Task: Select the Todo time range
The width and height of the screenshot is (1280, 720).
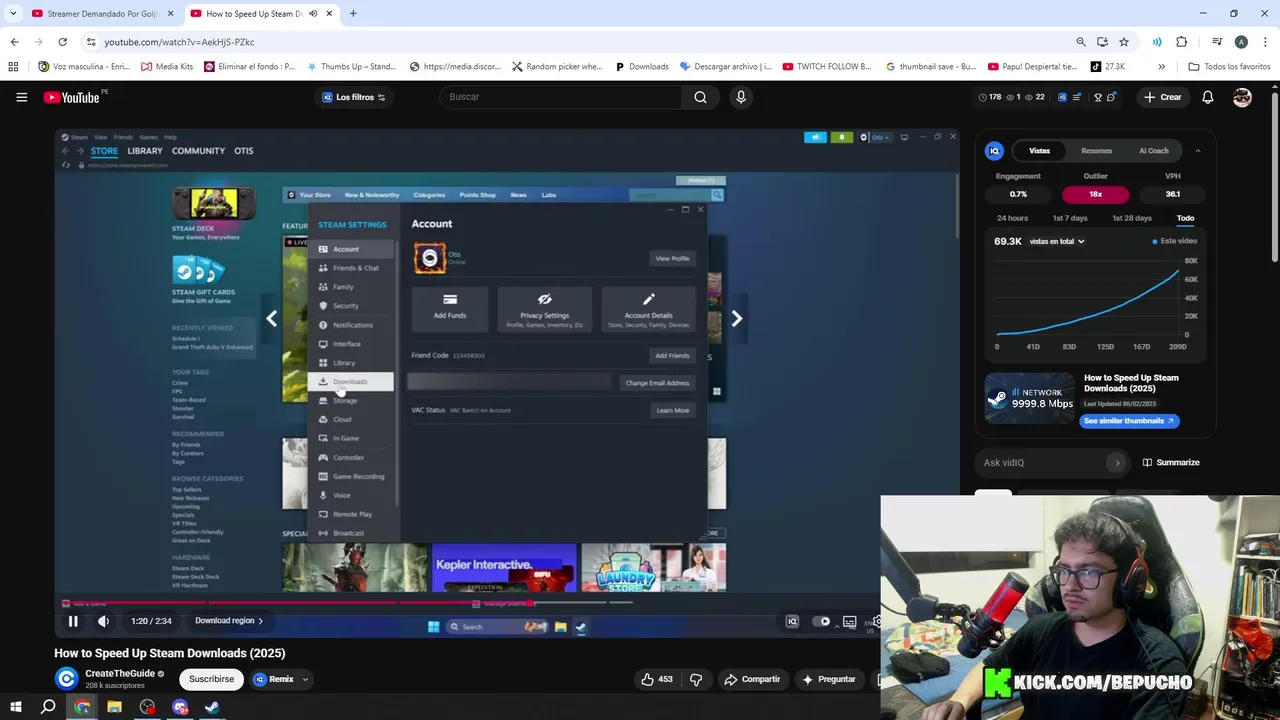Action: pos(1185,218)
